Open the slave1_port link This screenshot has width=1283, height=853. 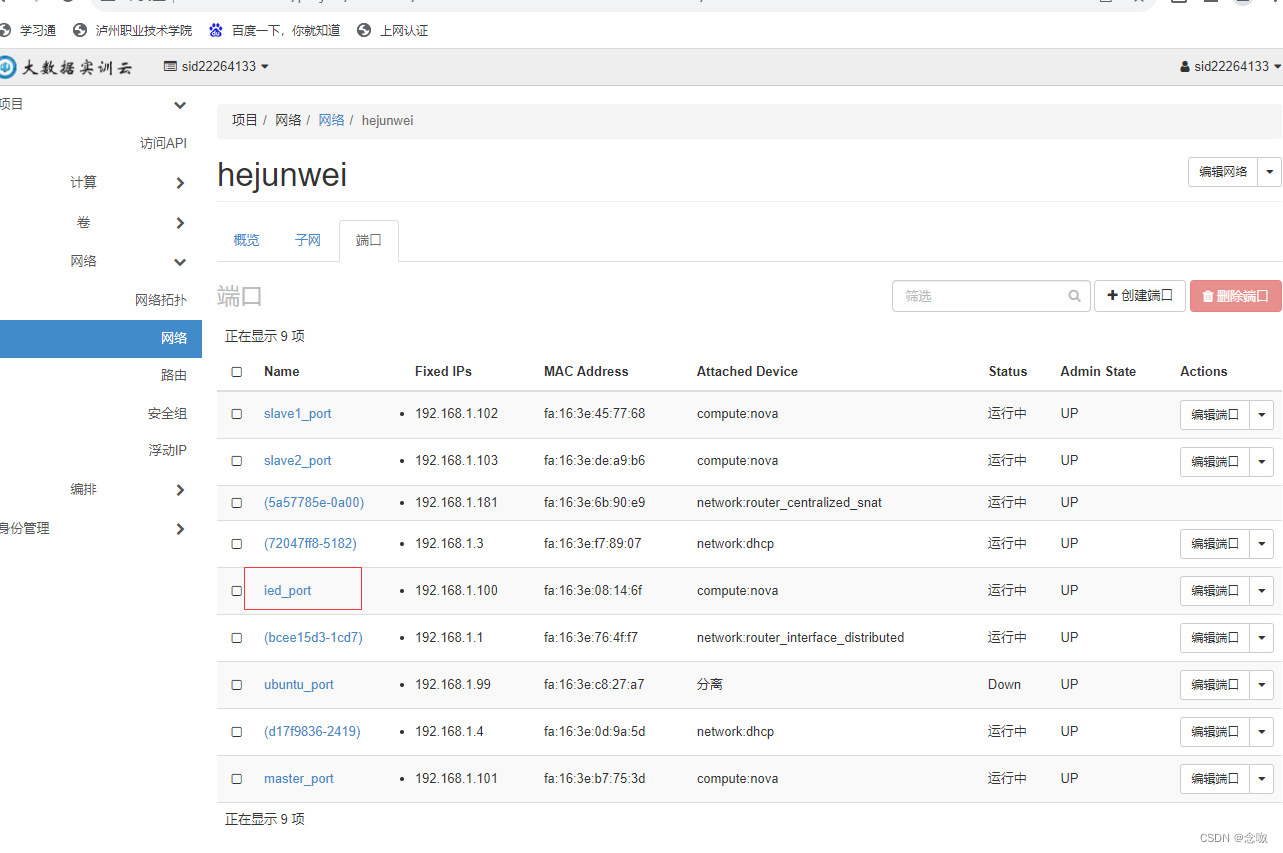[x=297, y=414]
